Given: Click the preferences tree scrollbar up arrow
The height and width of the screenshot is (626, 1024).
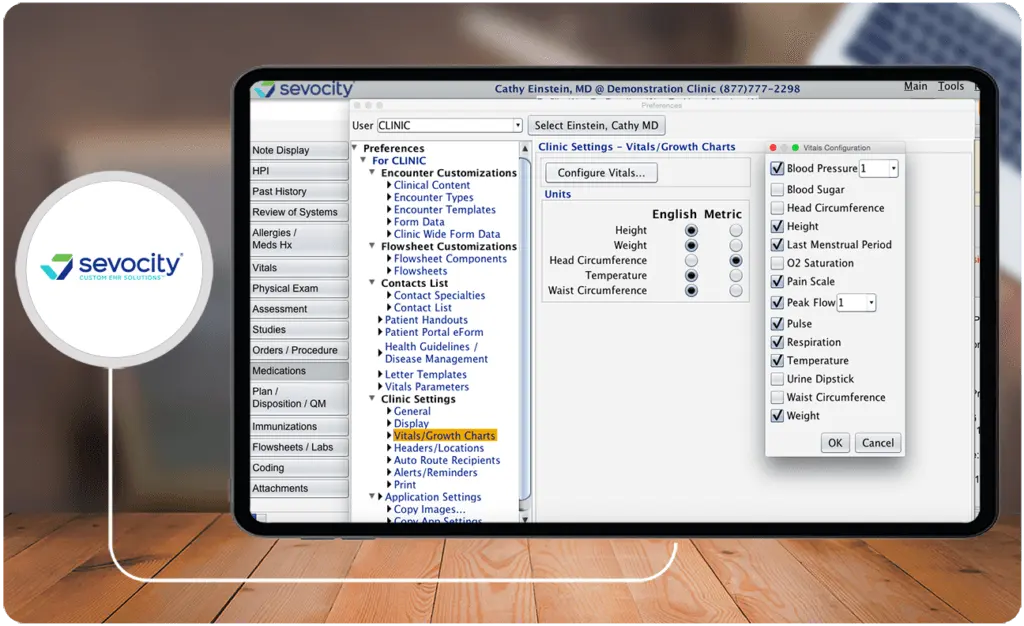Looking at the screenshot, I should click(525, 149).
